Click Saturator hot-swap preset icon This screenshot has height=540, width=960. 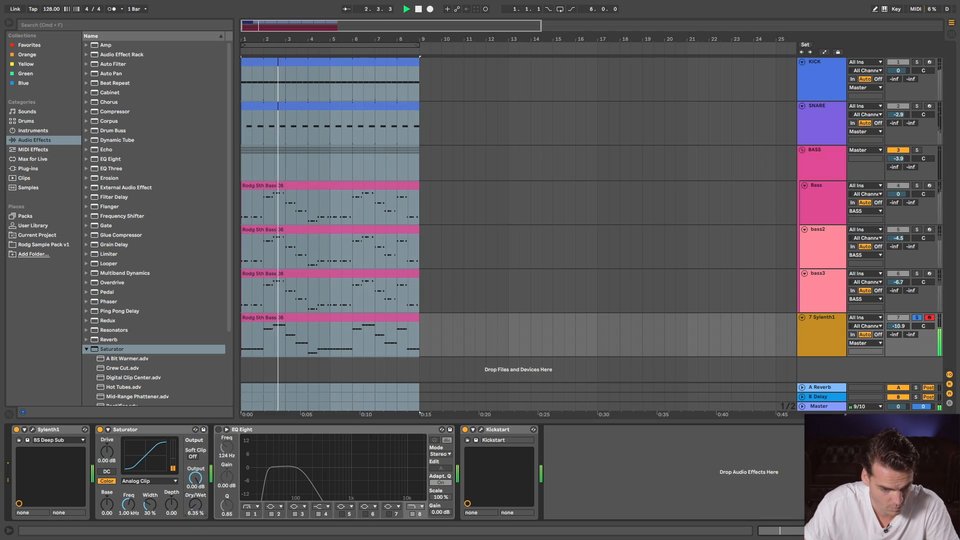point(196,430)
